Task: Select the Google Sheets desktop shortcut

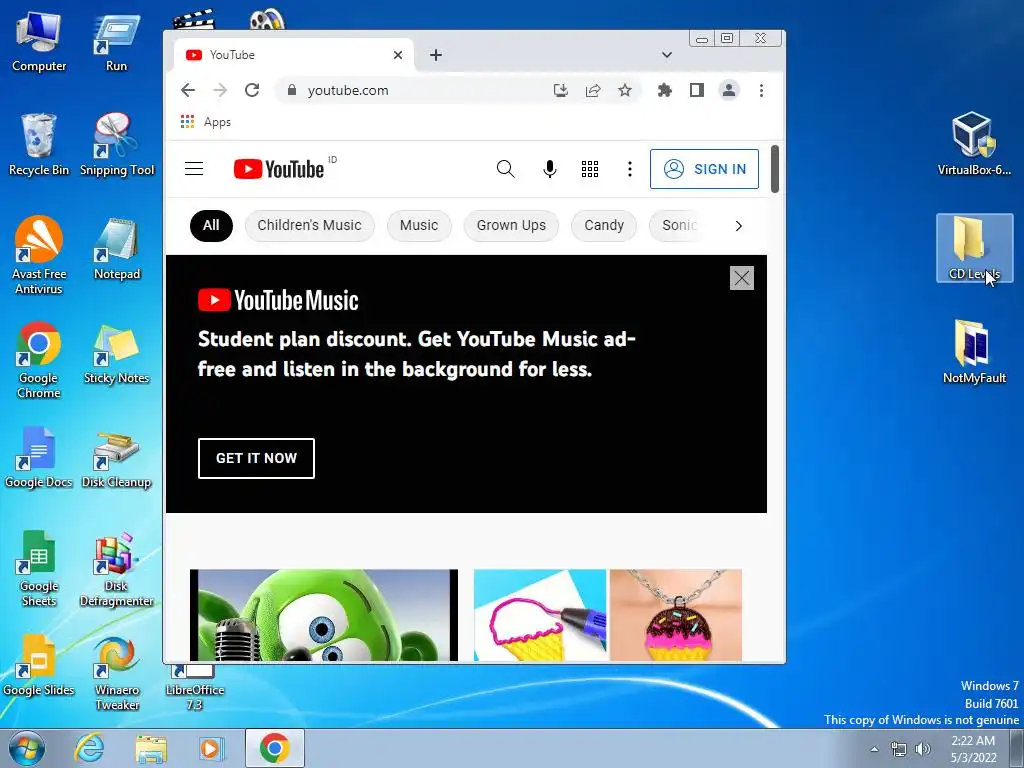Action: 39,568
